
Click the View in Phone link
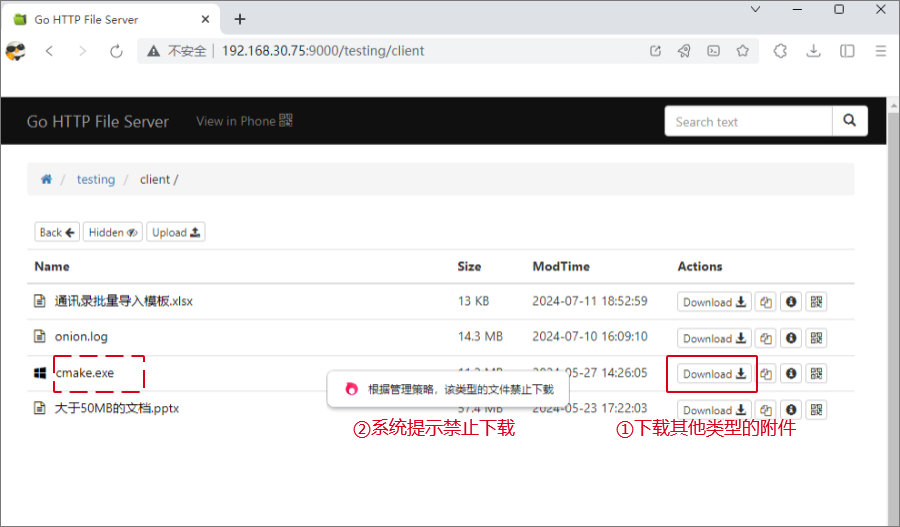pos(245,121)
